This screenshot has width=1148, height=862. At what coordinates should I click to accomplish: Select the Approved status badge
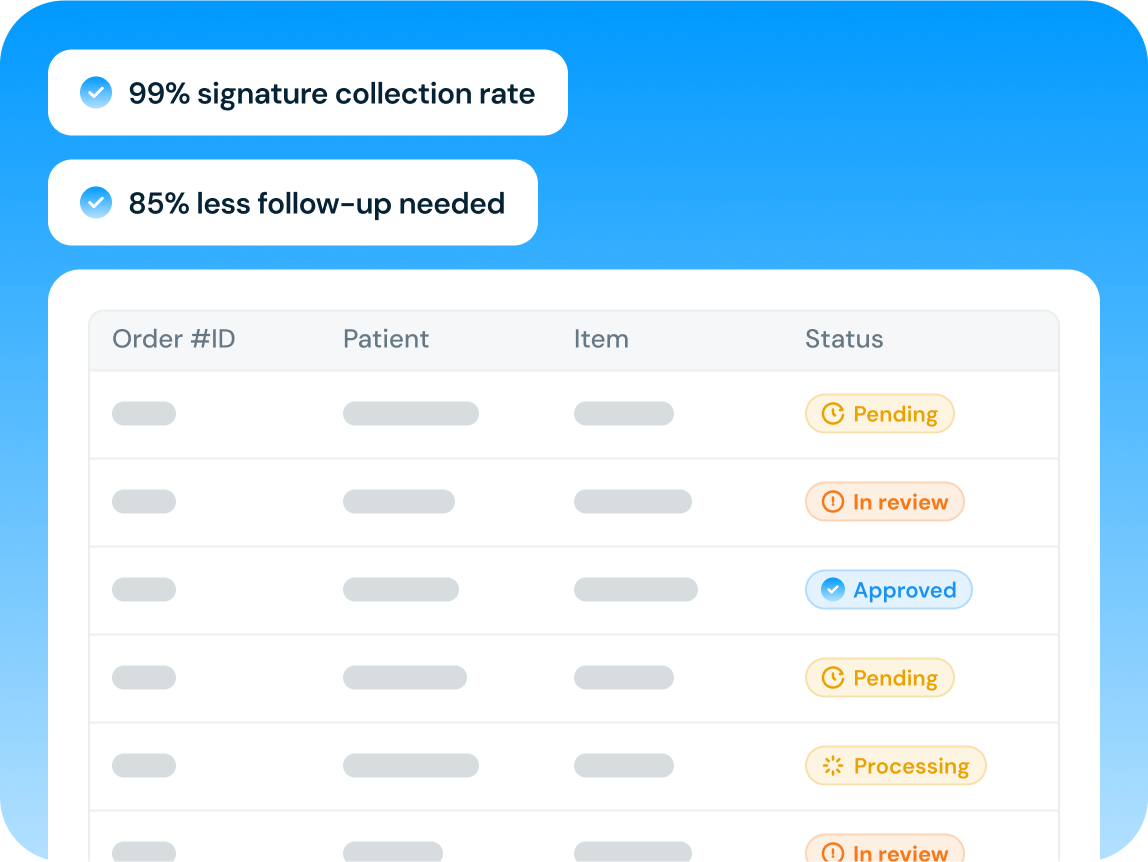click(888, 590)
